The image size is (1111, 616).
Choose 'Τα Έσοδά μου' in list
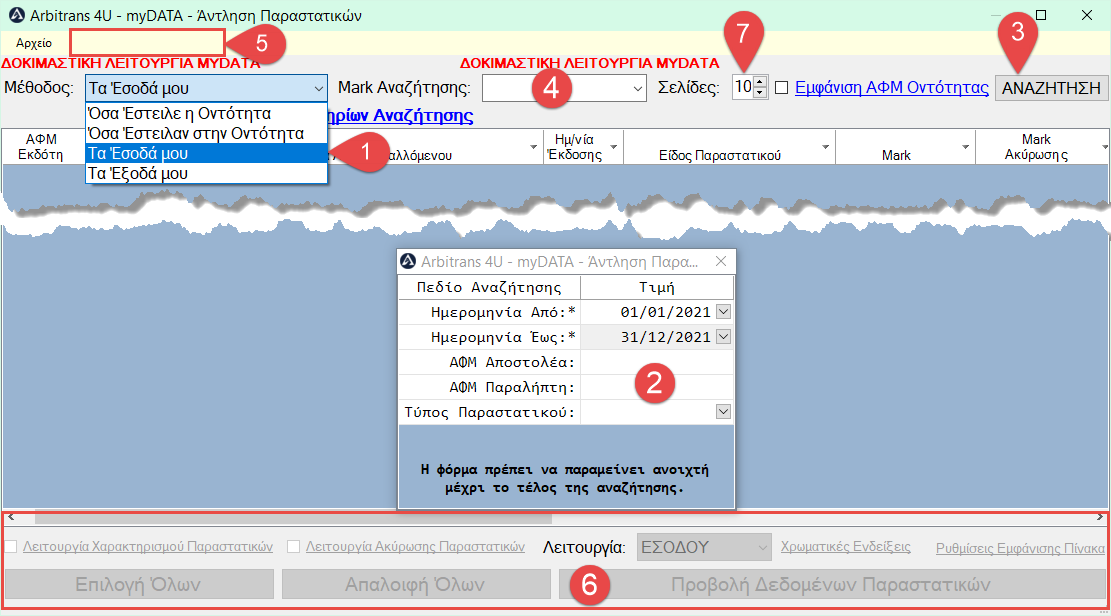pyautogui.click(x=206, y=153)
